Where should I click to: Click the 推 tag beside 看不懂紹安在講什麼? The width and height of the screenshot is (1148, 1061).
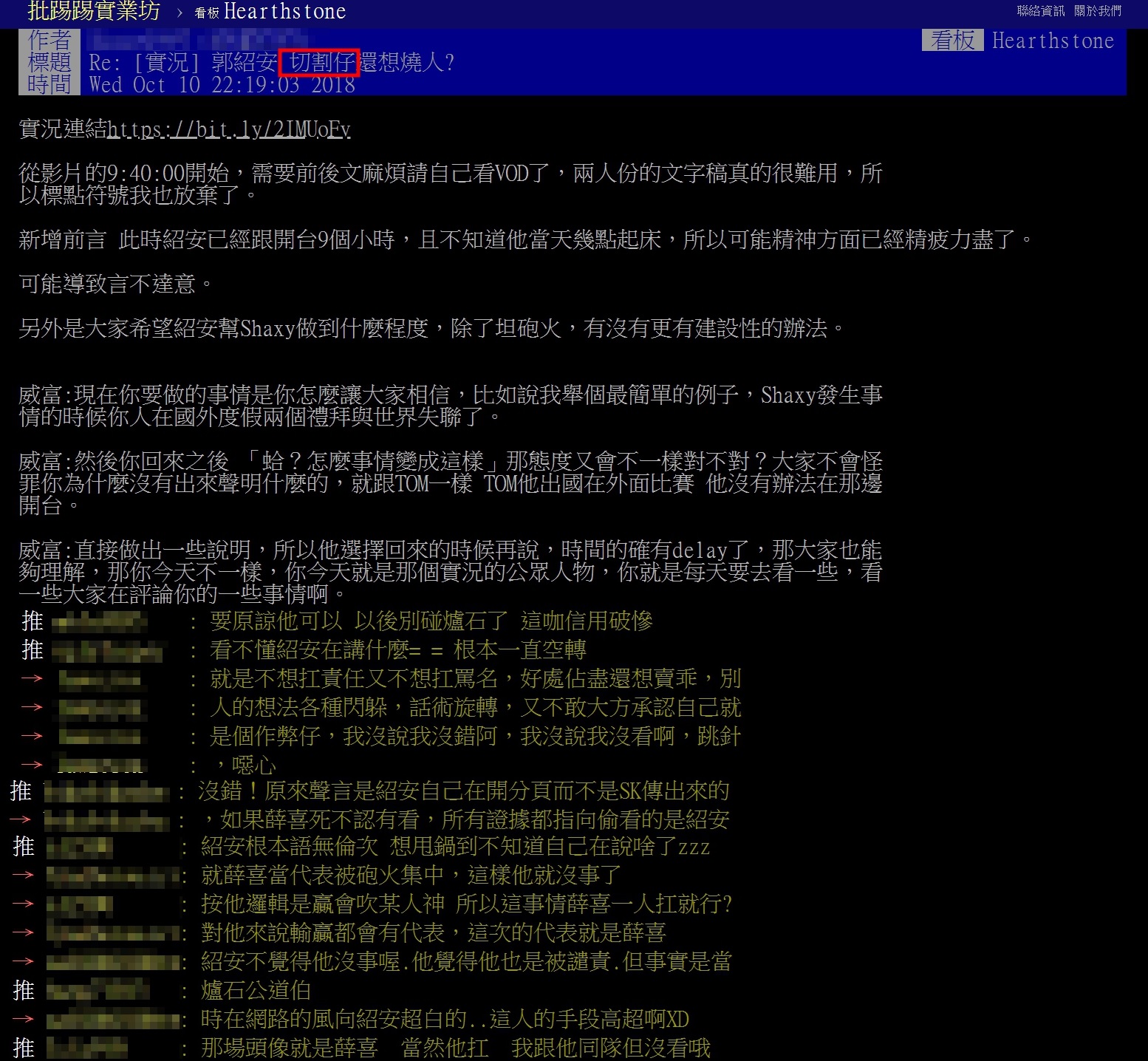pos(32,650)
